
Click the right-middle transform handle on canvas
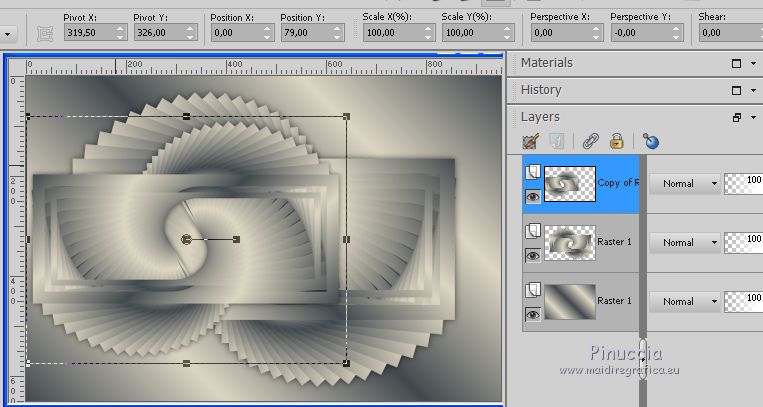click(346, 239)
